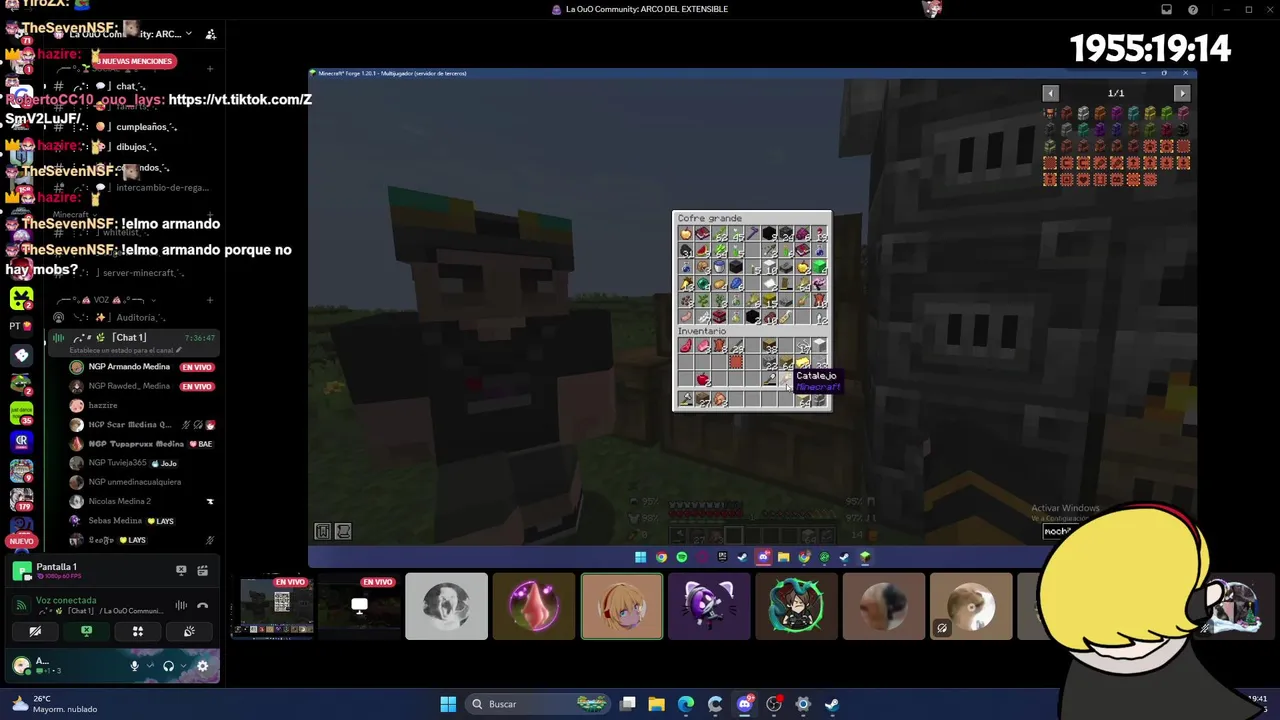Viewport: 1280px width, 720px height.
Task: Select user hazzire in voice list
Action: (x=142, y=405)
